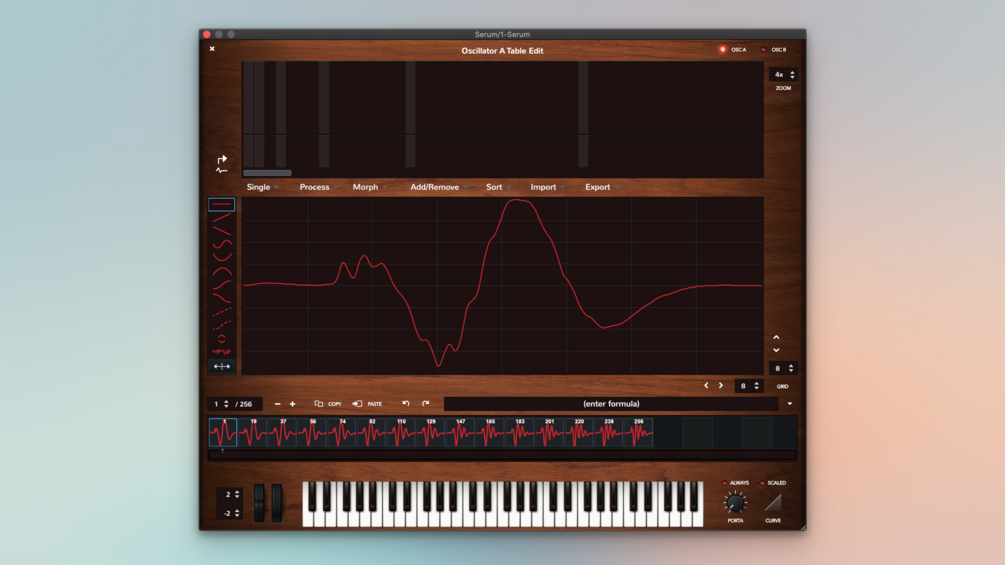Image resolution: width=1005 pixels, height=565 pixels.
Task: Redo the waveform edit
Action: pos(426,404)
